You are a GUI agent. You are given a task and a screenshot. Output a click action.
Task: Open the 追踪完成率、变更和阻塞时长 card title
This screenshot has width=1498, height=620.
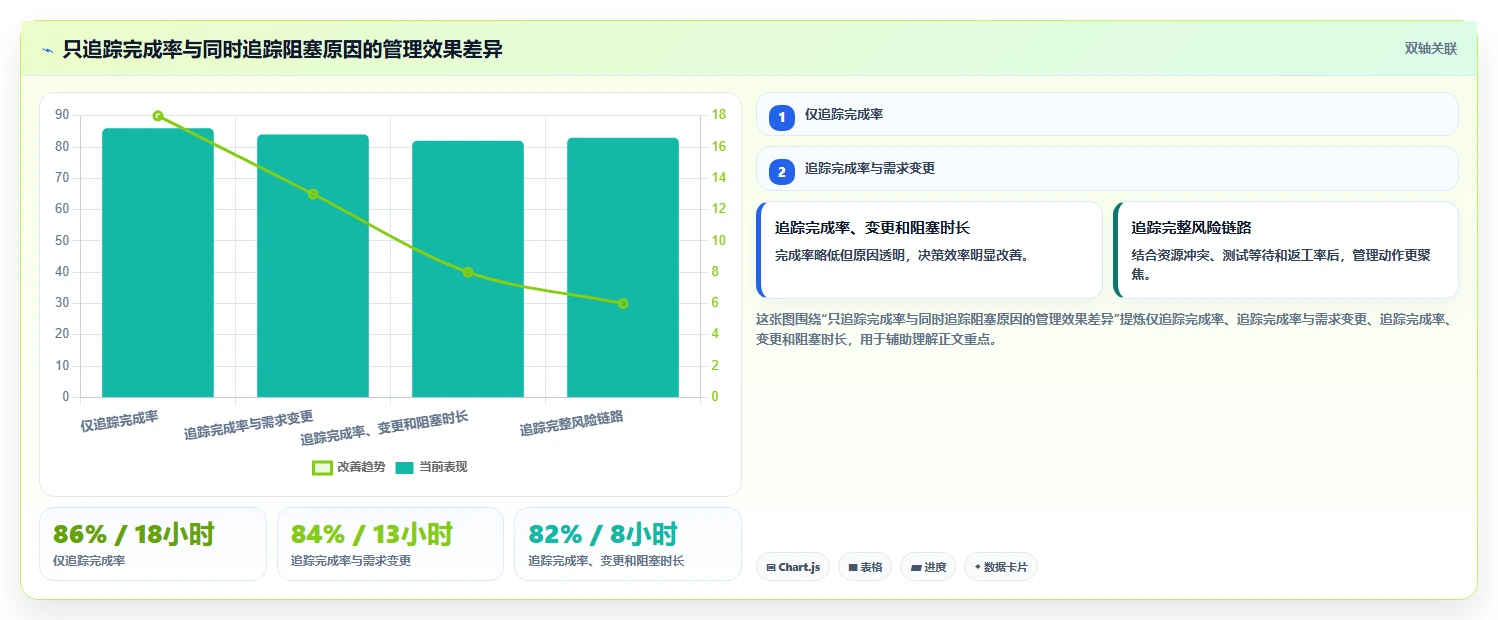(x=872, y=228)
